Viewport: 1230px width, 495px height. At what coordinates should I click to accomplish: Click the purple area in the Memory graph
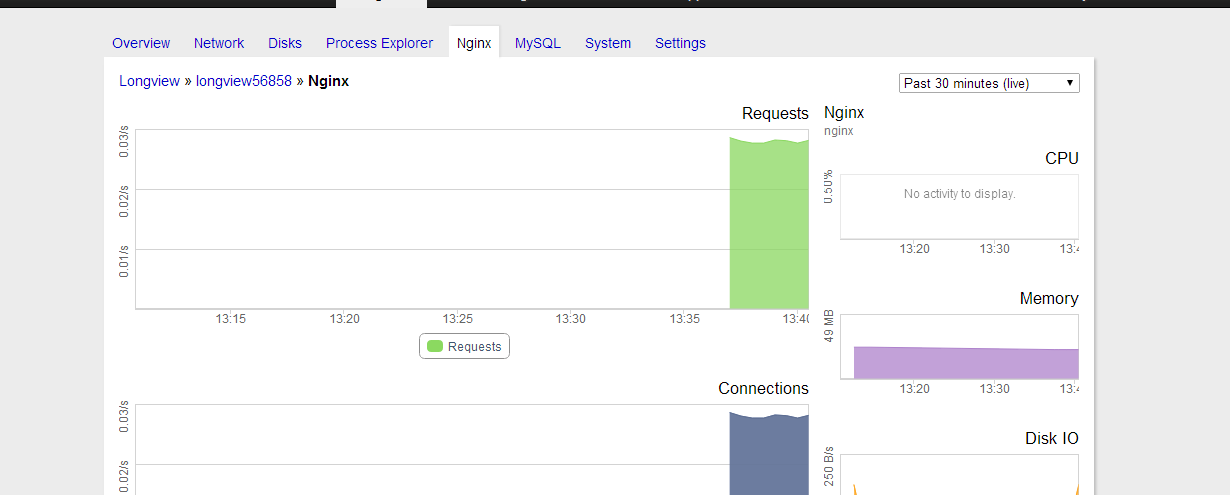coord(965,363)
